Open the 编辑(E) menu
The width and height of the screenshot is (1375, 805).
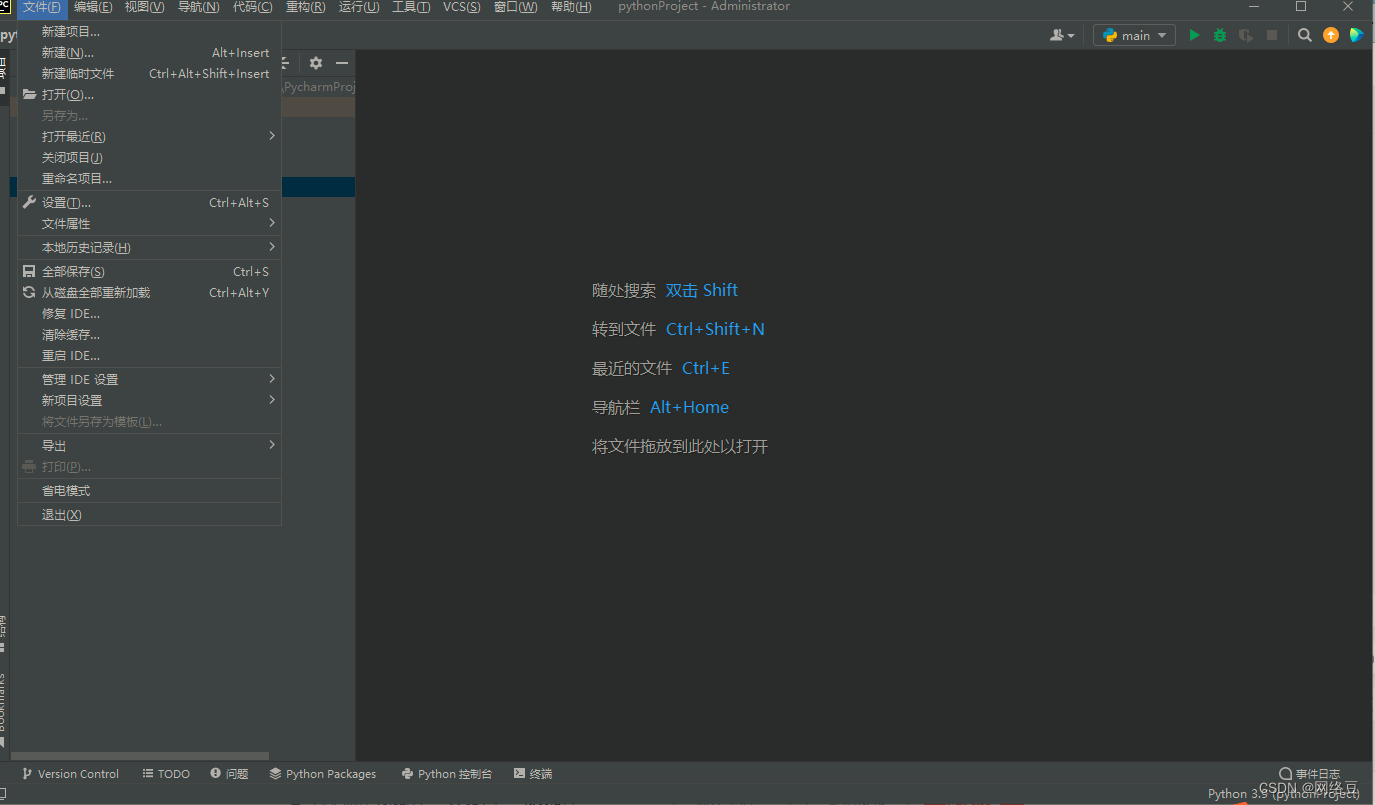[93, 7]
